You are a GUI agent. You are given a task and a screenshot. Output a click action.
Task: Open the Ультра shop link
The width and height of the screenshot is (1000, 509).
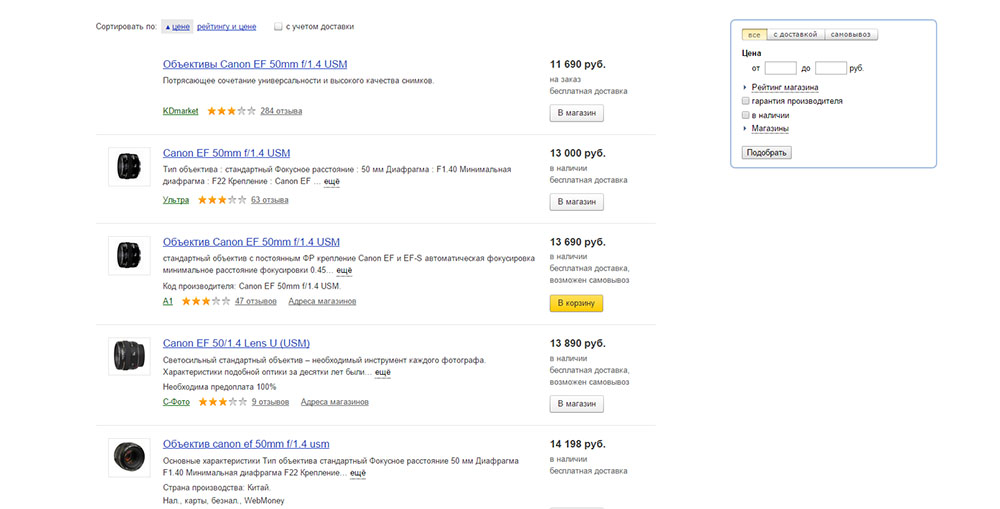point(175,200)
